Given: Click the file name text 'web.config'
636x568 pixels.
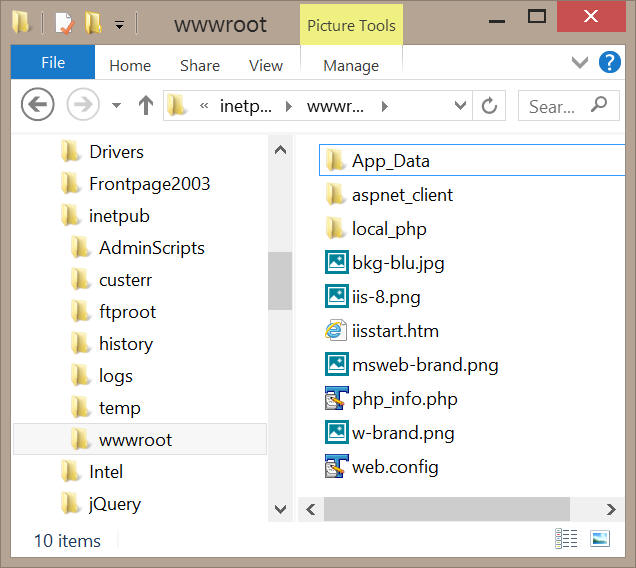Looking at the screenshot, I should pos(395,467).
